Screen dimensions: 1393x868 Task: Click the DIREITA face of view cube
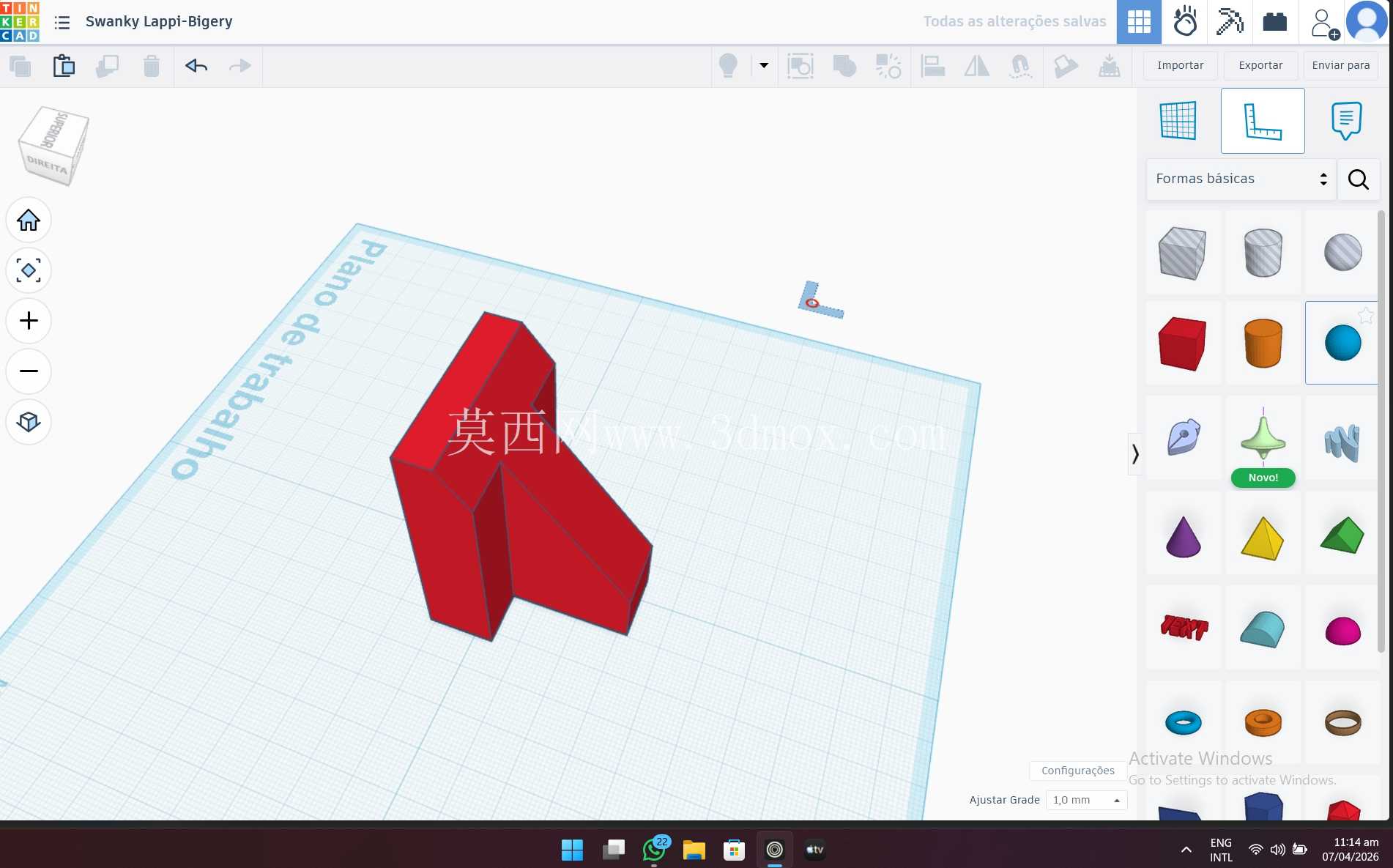pos(47,165)
